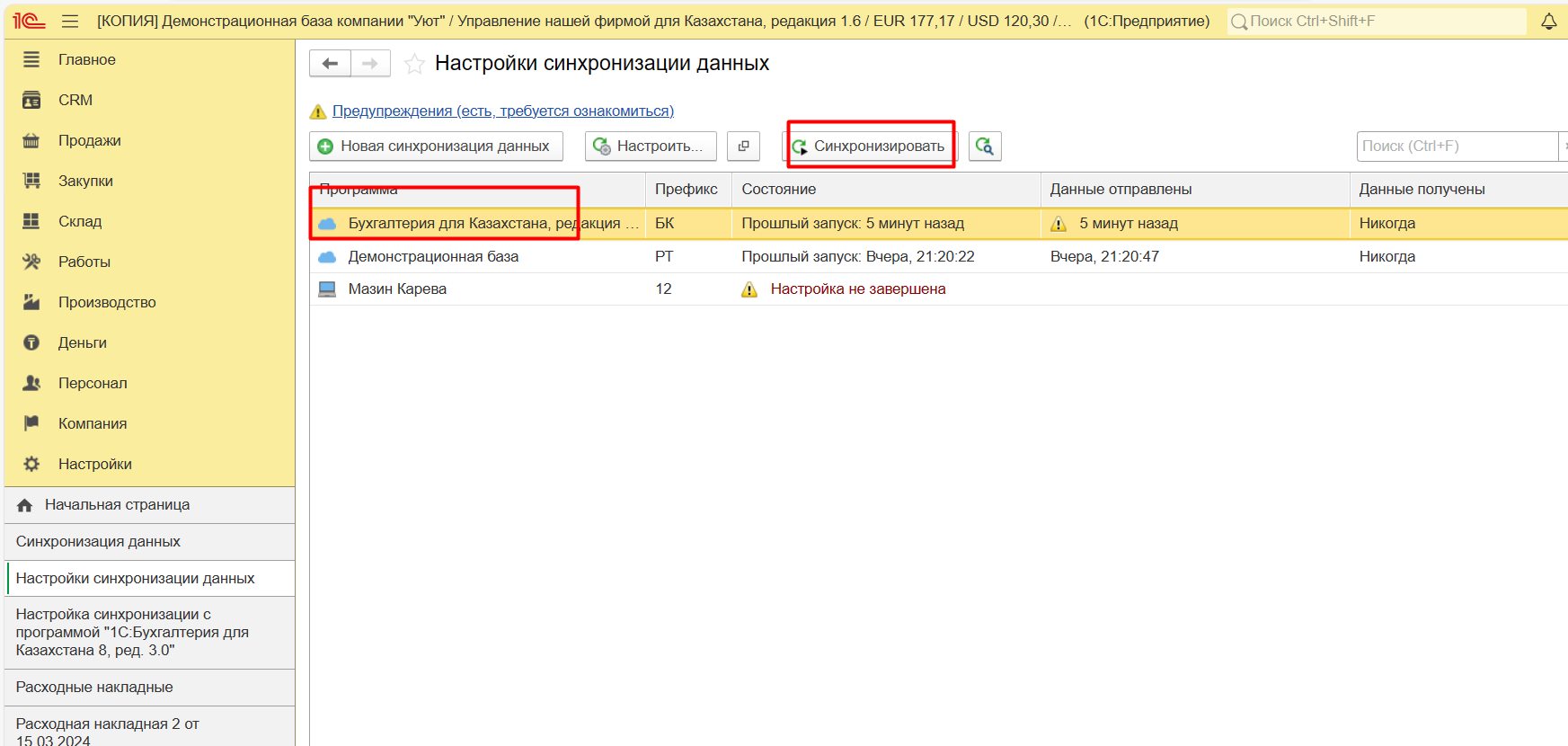Click the list search field Поиск (Ctrl+F)
The width and height of the screenshot is (1568, 746).
point(1456,147)
